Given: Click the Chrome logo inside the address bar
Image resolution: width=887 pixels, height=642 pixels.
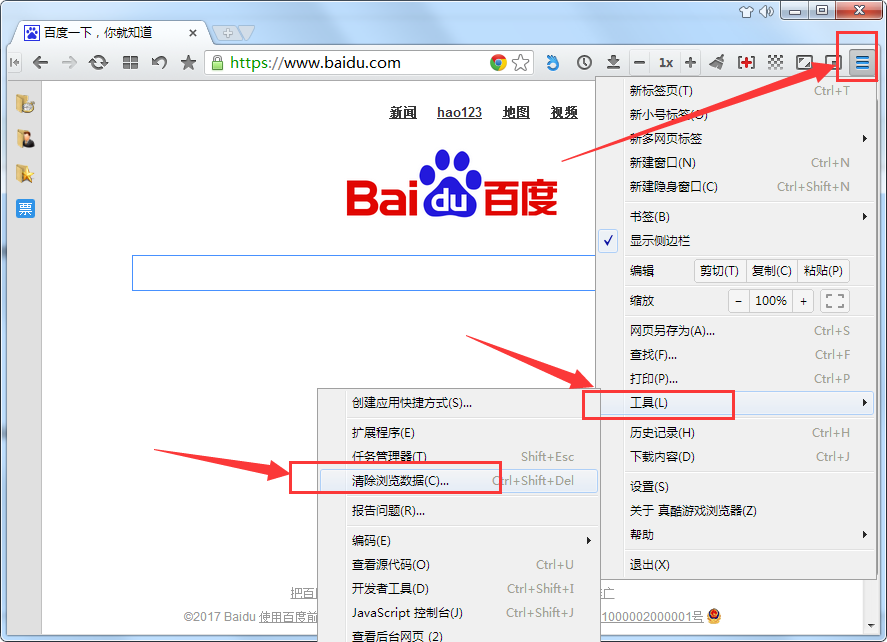Looking at the screenshot, I should (497, 62).
